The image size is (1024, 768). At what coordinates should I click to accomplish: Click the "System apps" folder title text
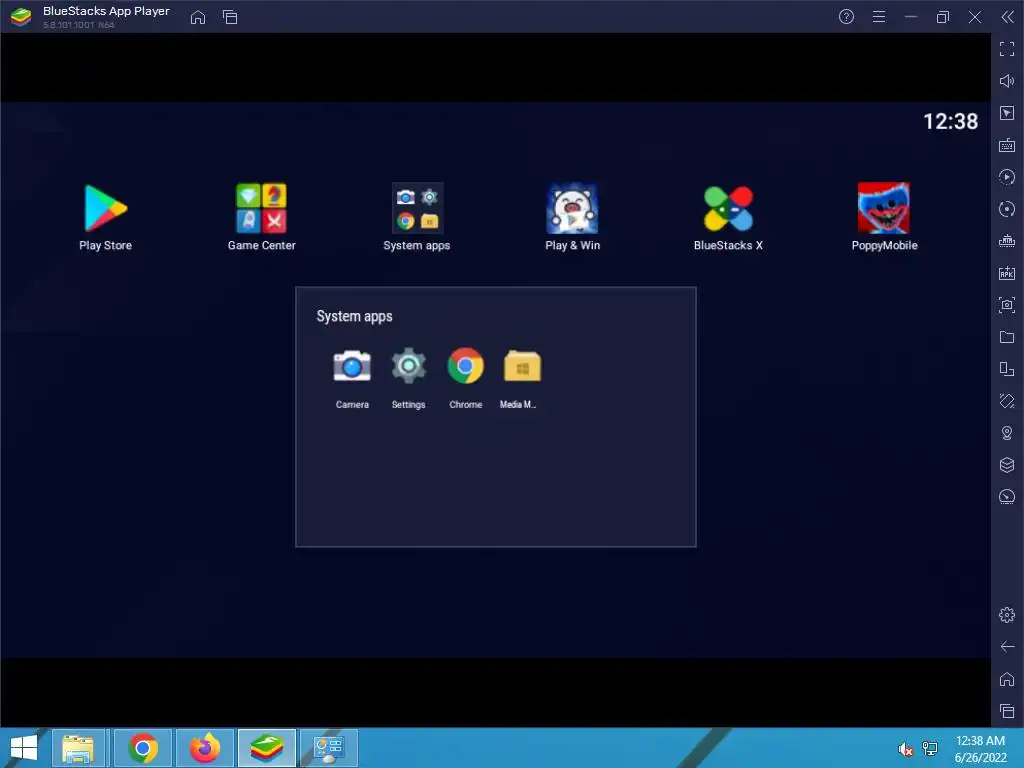tap(355, 317)
